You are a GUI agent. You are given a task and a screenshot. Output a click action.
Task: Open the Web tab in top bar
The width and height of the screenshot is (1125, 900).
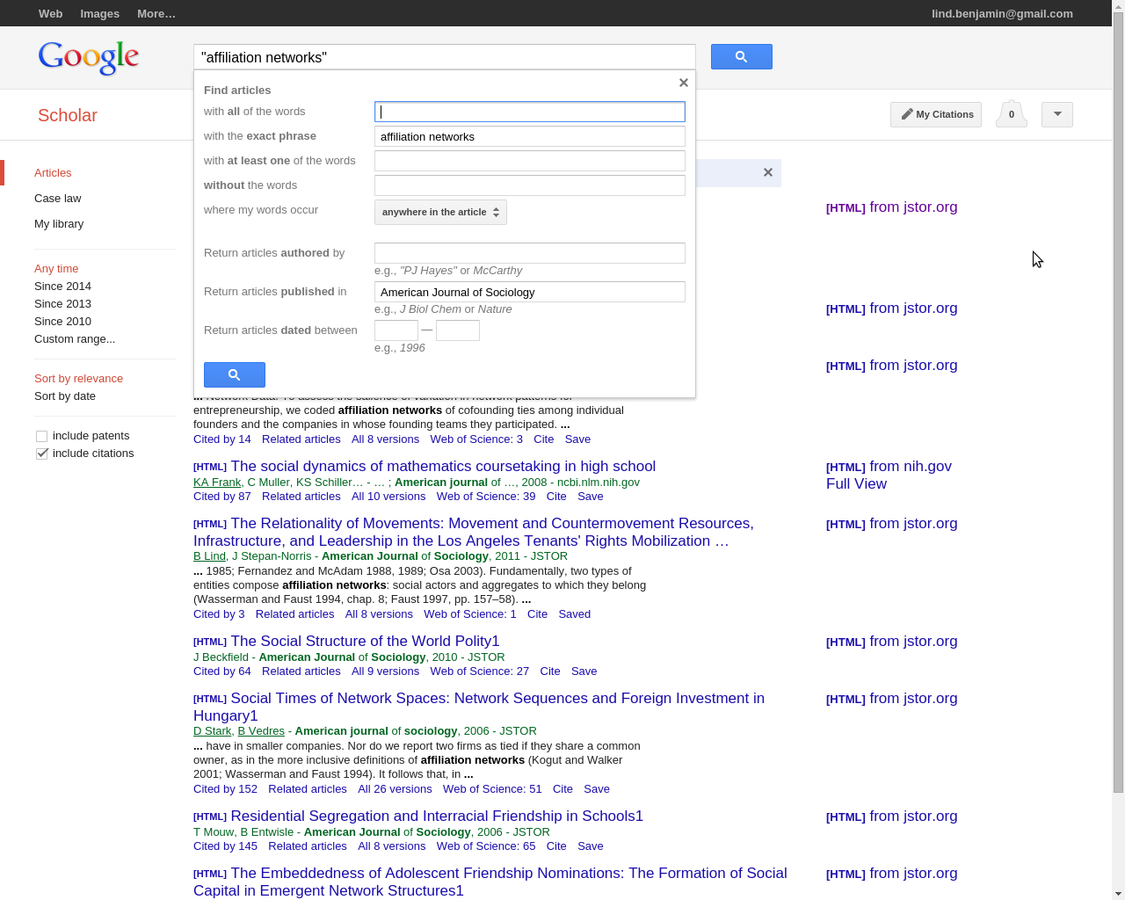[50, 14]
